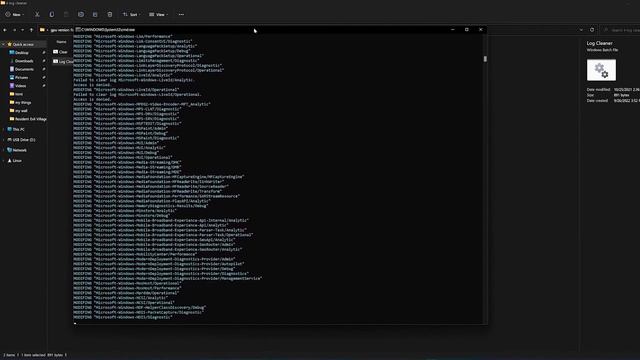
Task: Collapse the Quick access tree node
Action: point(3,44)
